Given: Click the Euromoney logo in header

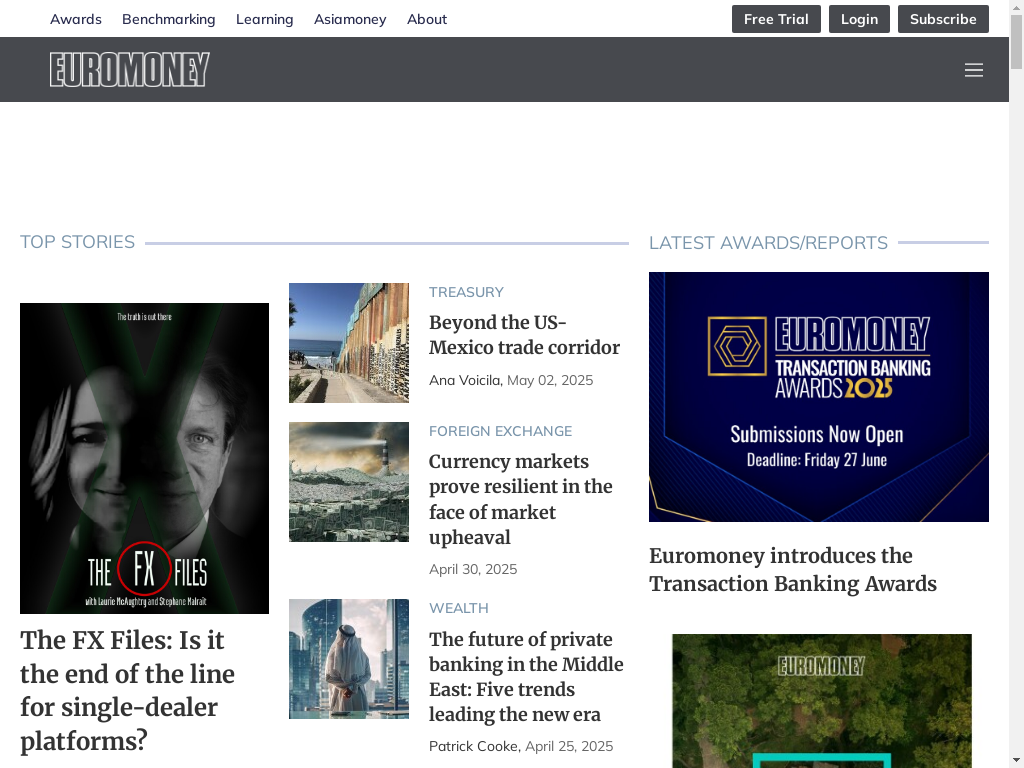Looking at the screenshot, I should click(129, 69).
